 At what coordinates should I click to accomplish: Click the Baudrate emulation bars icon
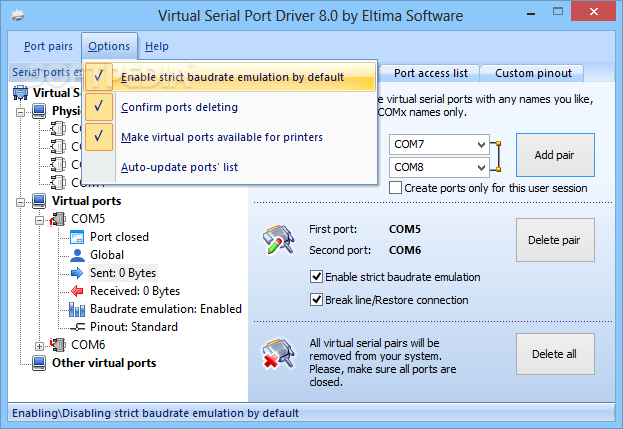77,309
